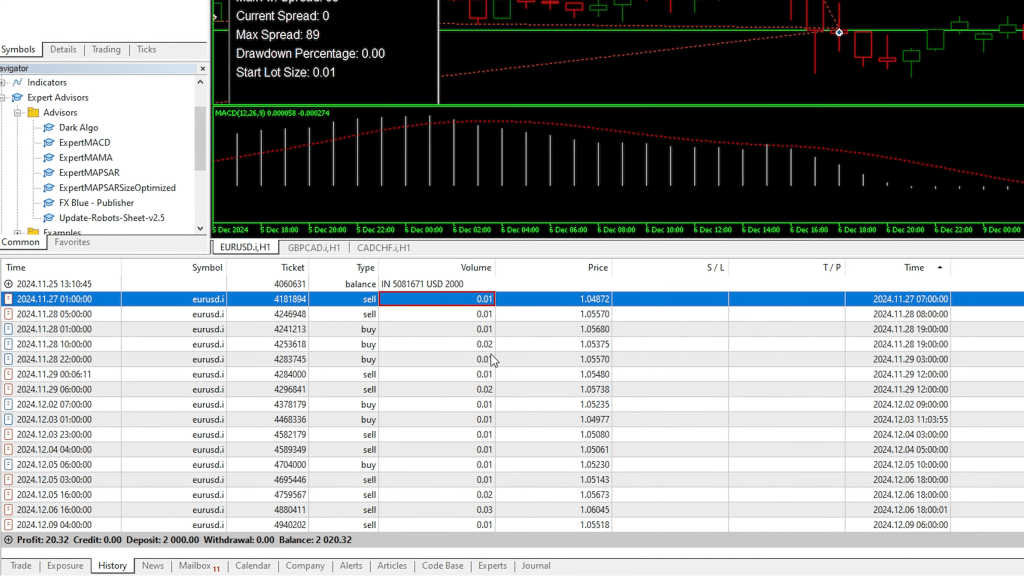The image size is (1024, 576).
Task: Click the summary icon beside Profit: 20.32
Action: point(9,540)
